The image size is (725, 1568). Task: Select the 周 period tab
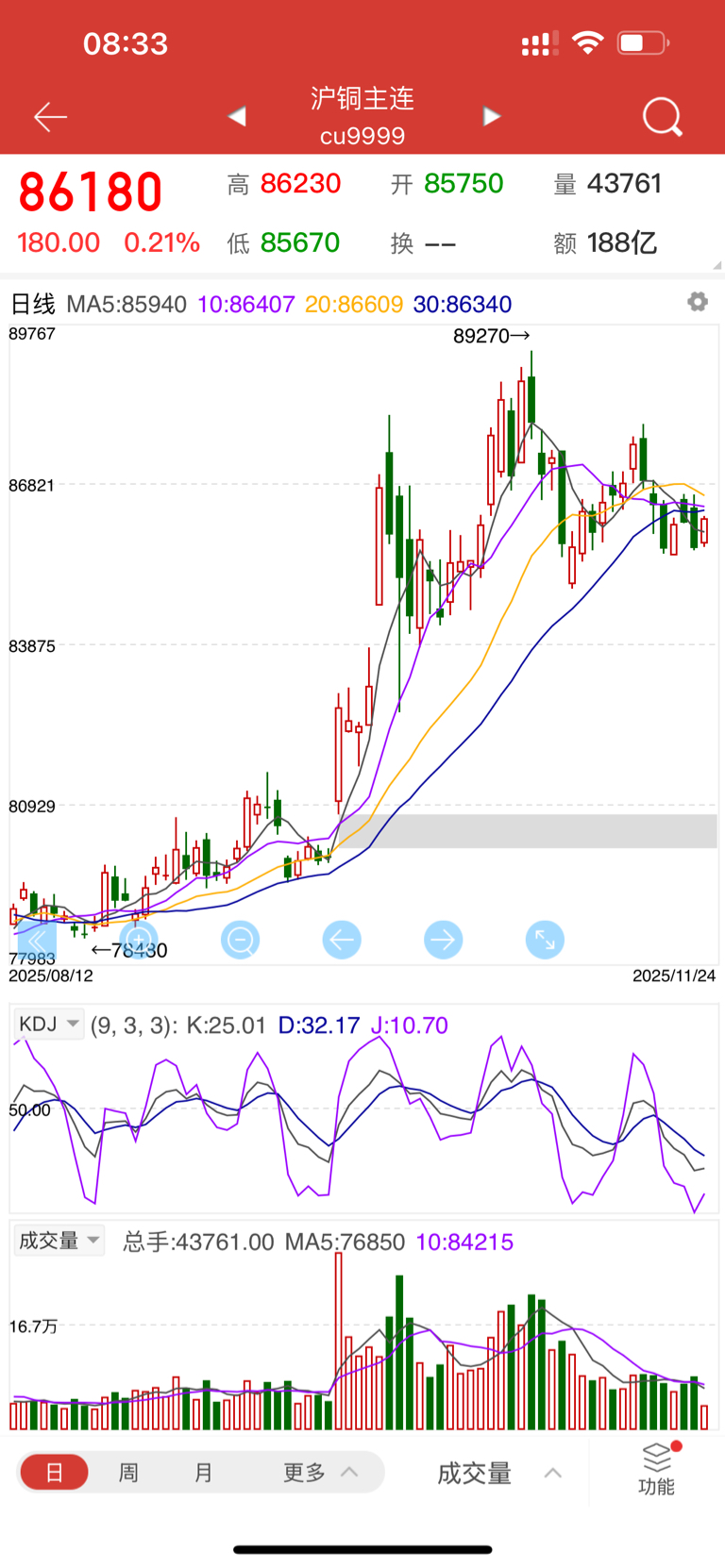click(128, 1472)
